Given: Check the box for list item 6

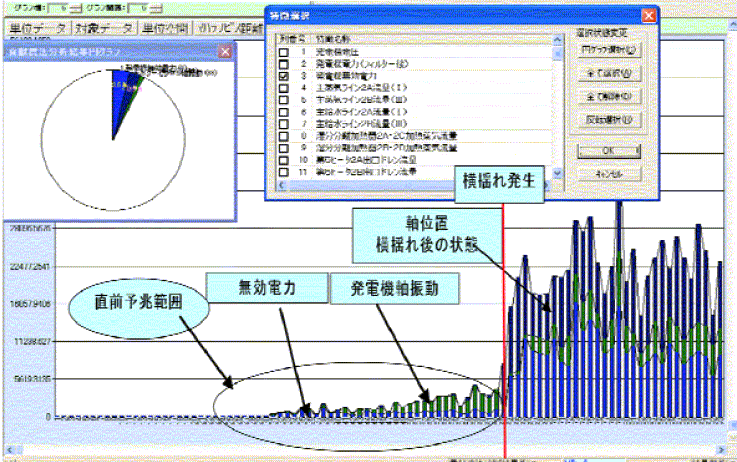Looking at the screenshot, I should point(283,112).
